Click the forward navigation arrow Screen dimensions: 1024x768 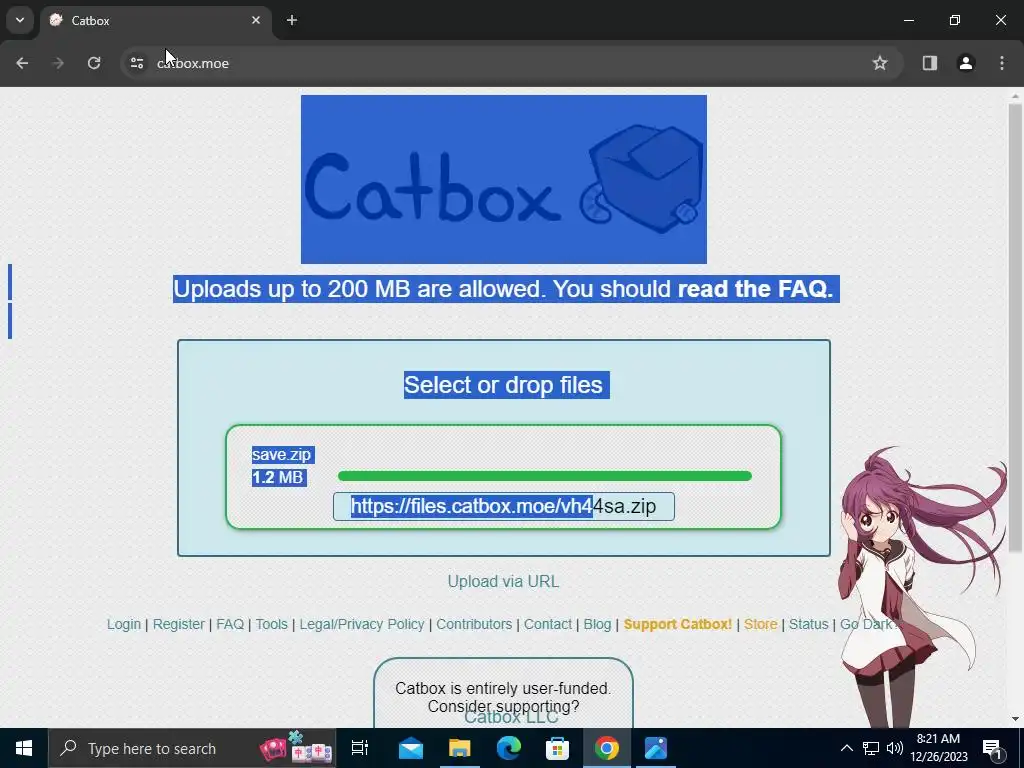point(58,63)
